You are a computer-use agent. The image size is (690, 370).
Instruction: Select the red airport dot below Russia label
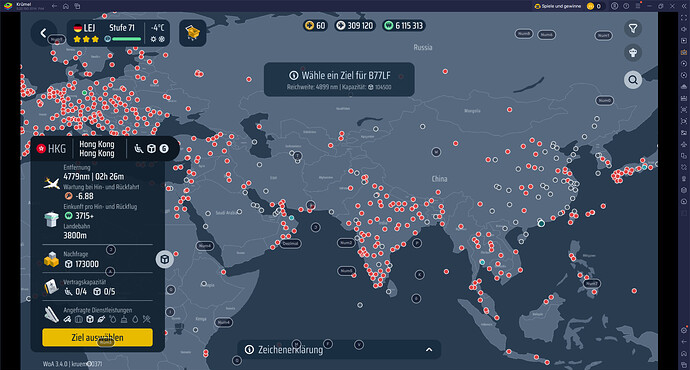(445, 71)
